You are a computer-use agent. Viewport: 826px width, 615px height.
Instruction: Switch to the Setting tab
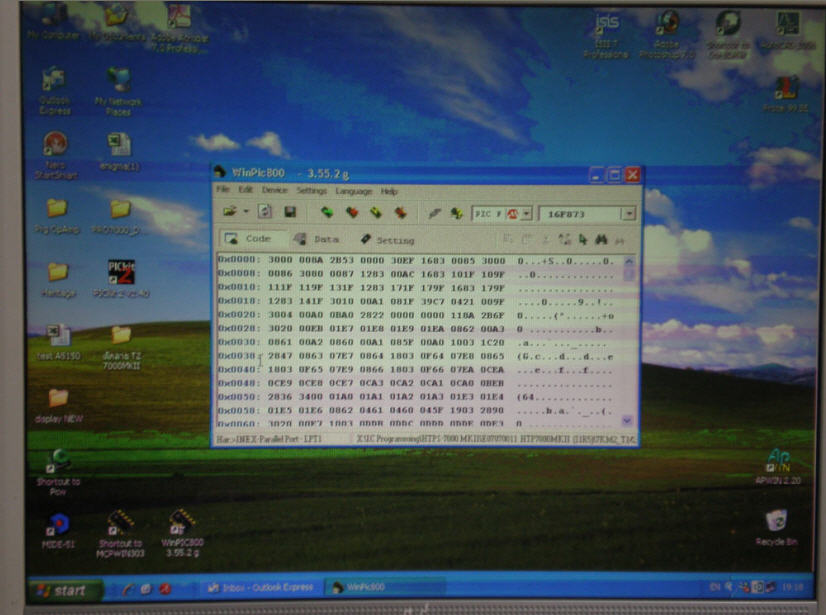(388, 240)
